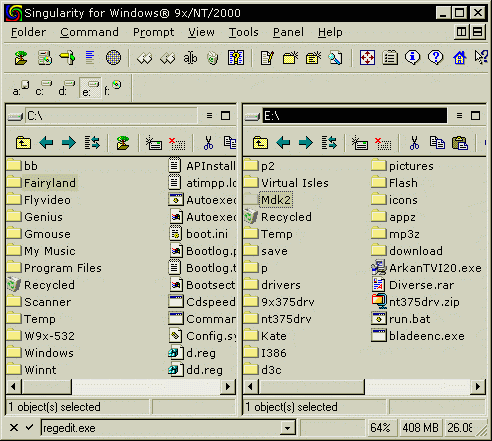Click the a|b rename icon
Viewport: 492px width, 441px height.
(x=190, y=58)
